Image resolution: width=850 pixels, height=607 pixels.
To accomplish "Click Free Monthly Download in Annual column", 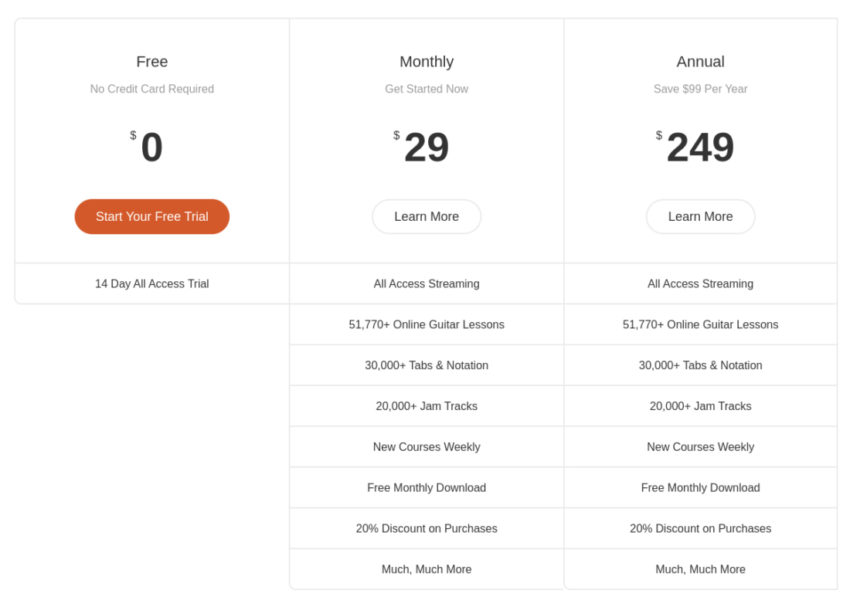I will 700,488.
